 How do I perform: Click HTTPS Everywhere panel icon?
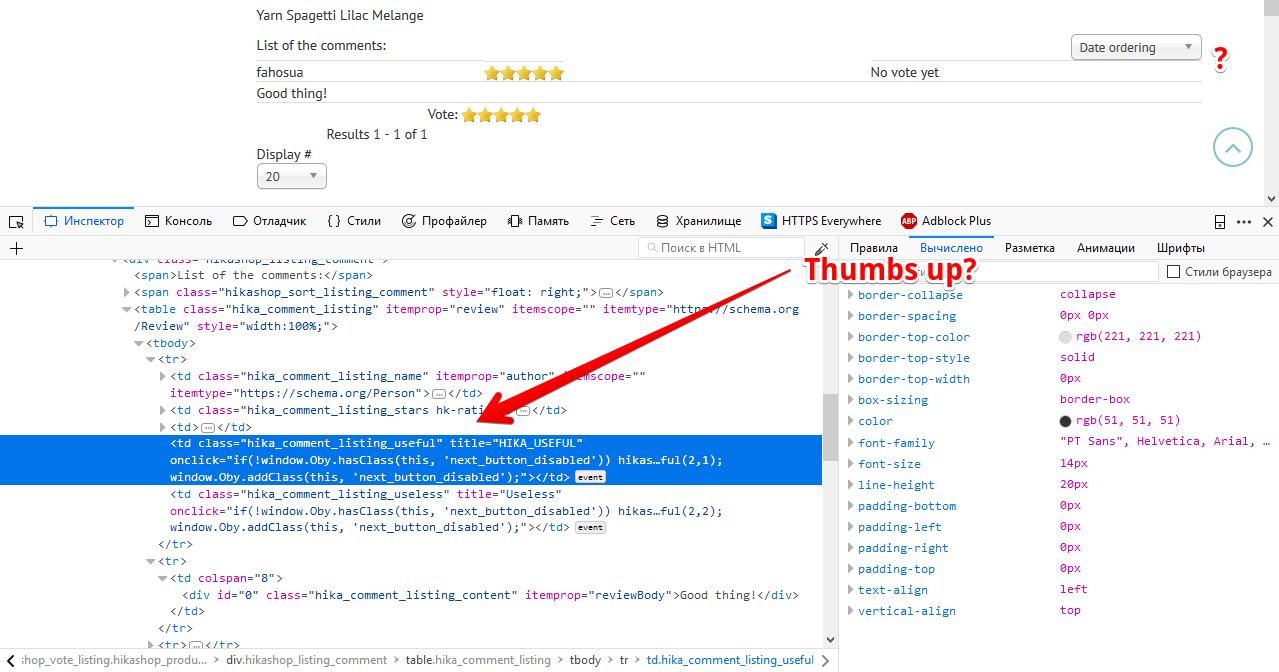(769, 221)
